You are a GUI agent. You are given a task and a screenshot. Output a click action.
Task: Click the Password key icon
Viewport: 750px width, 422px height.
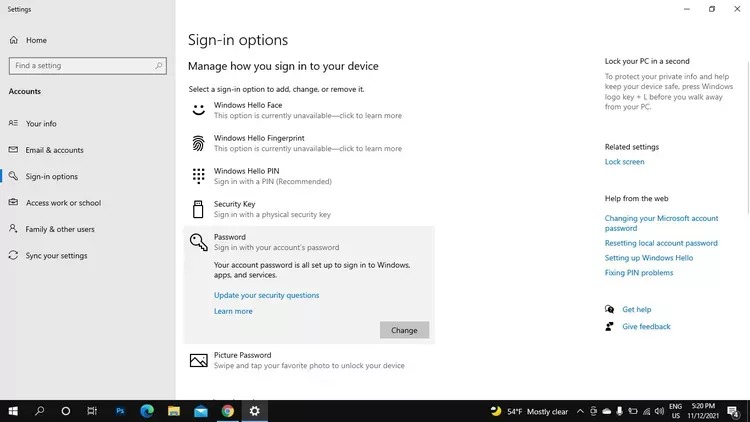click(199, 242)
